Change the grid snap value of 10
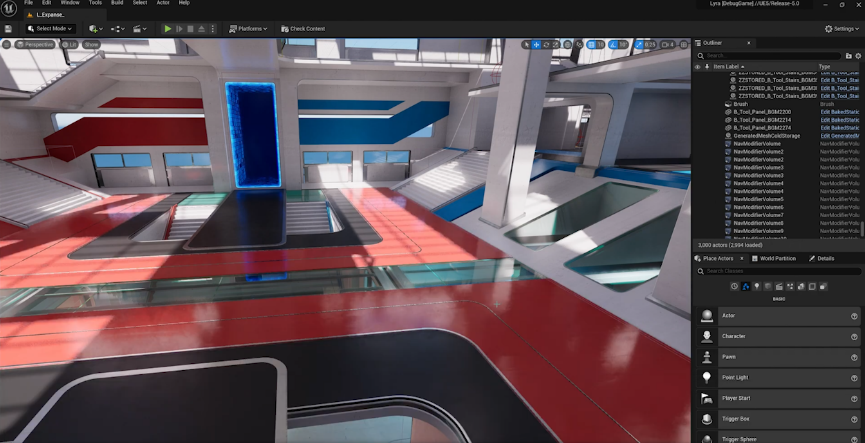The width and height of the screenshot is (865, 443). click(600, 45)
